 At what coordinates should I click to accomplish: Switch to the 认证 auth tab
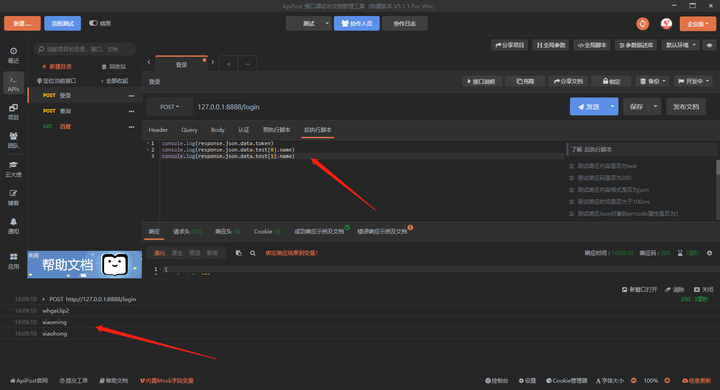point(243,130)
